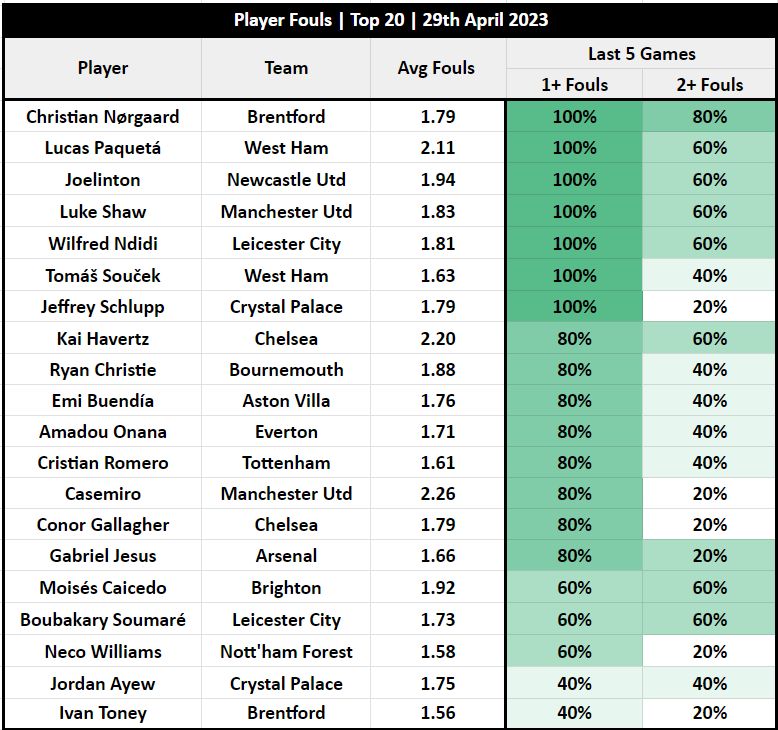Select the Brighton team cell

(286, 588)
